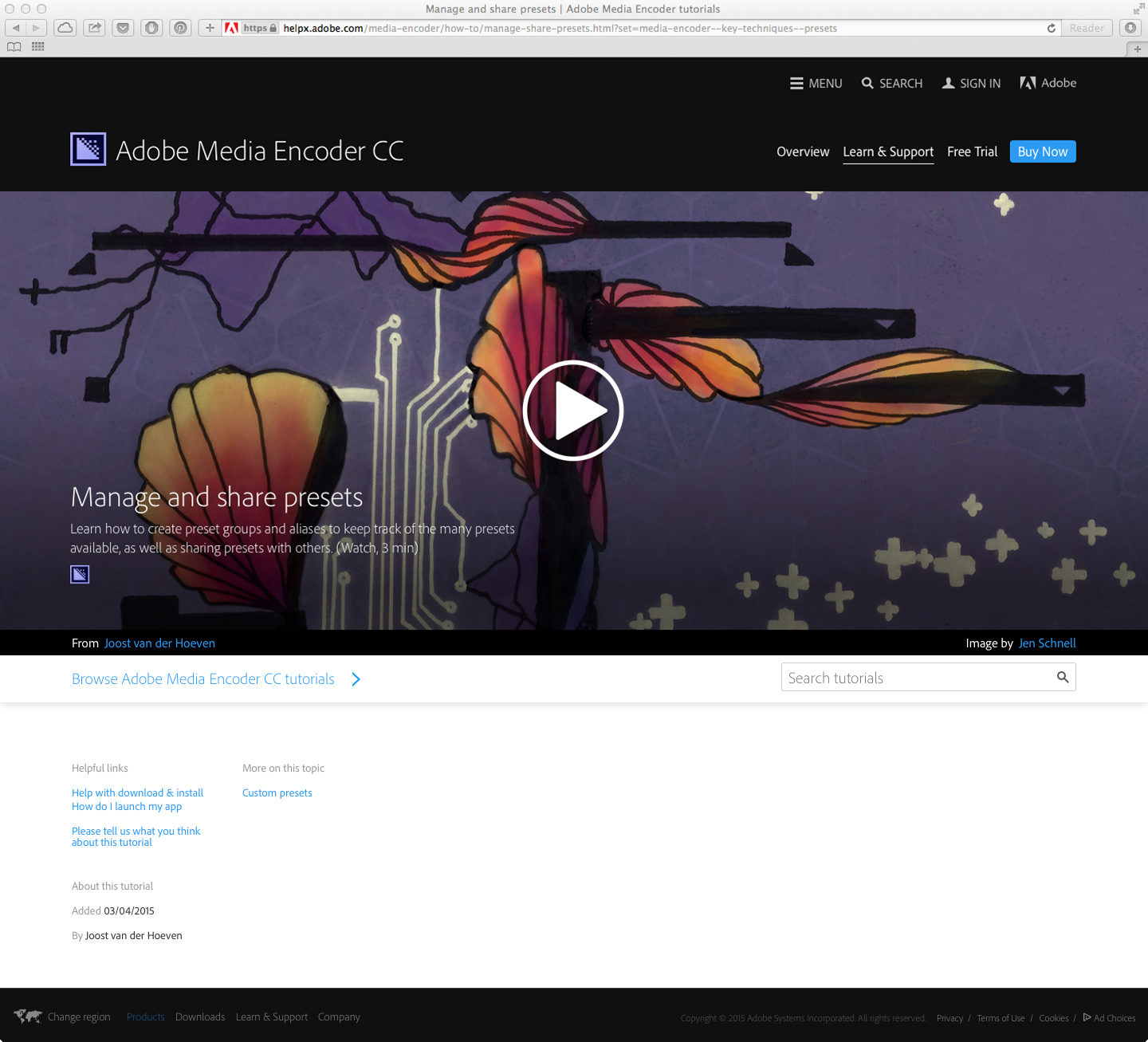The height and width of the screenshot is (1042, 1148).
Task: Pin page with the Pinterest toolbar icon
Action: [x=180, y=28]
